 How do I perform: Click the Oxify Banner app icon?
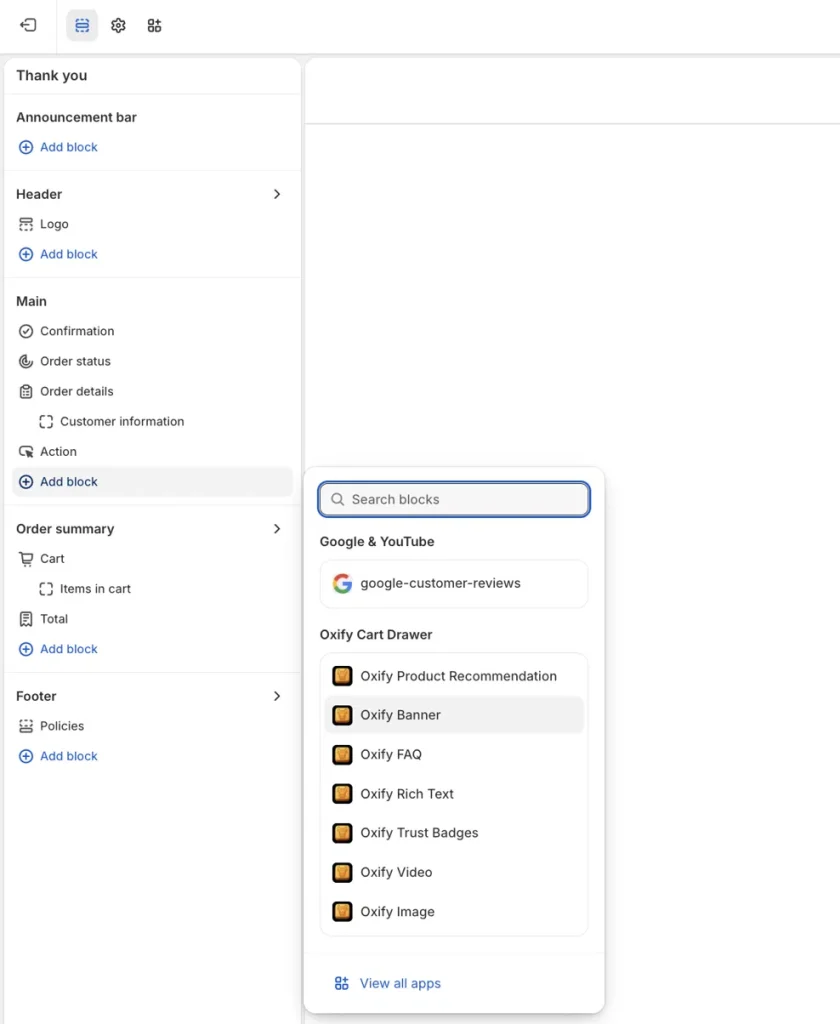tap(342, 715)
